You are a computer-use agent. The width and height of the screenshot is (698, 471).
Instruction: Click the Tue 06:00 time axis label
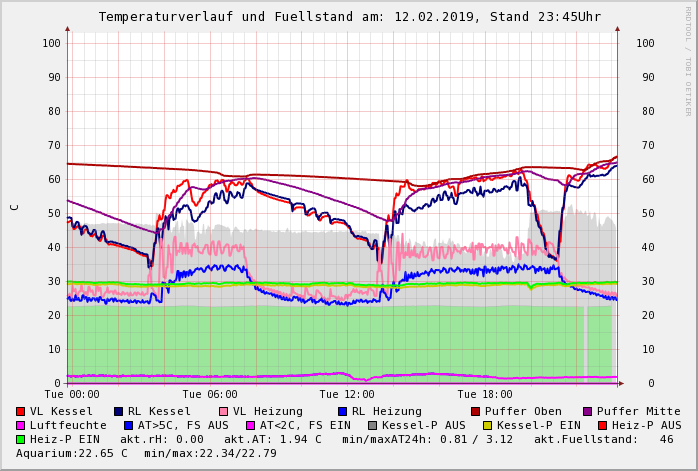(x=210, y=394)
